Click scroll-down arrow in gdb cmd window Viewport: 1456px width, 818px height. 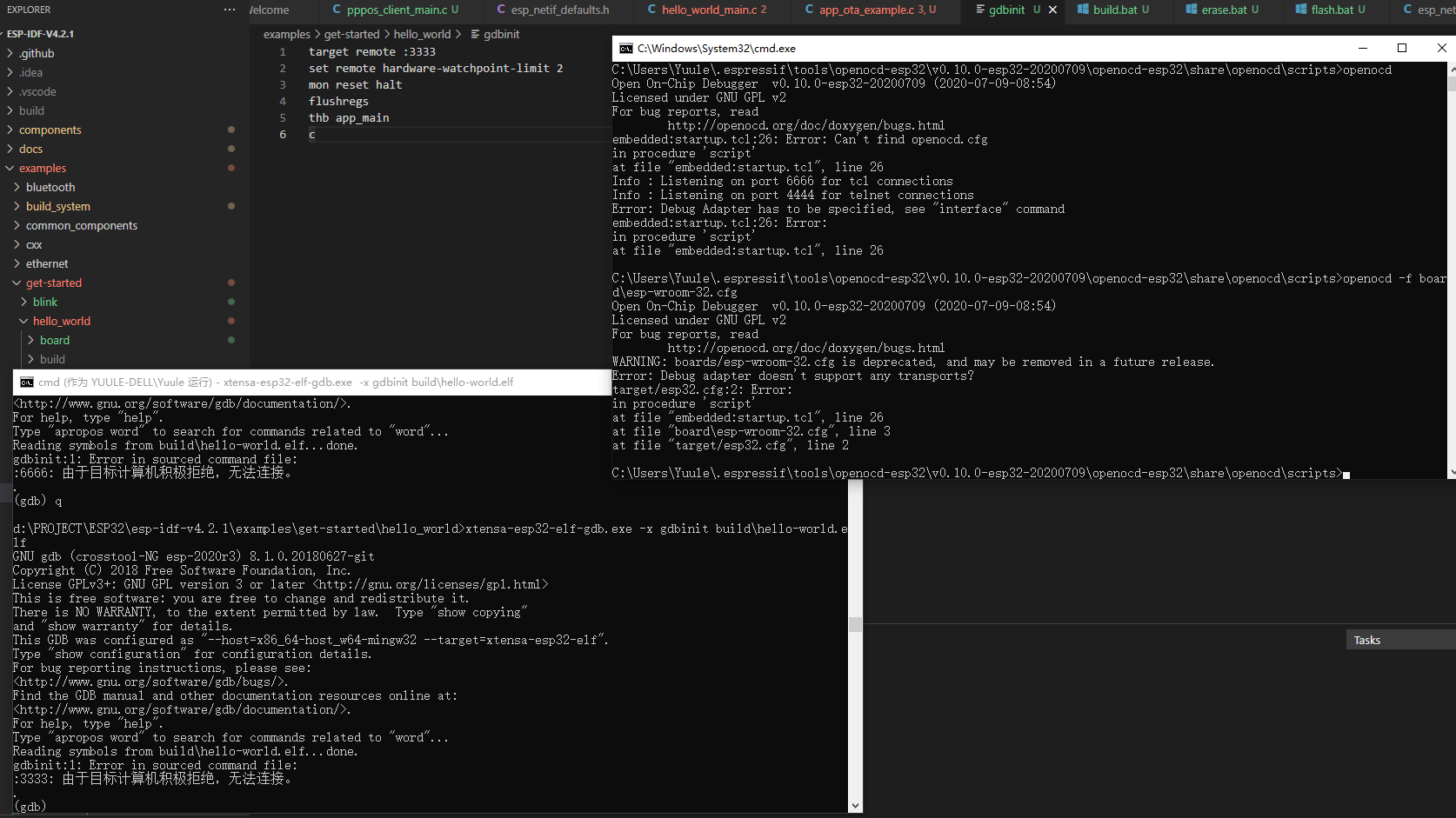856,806
